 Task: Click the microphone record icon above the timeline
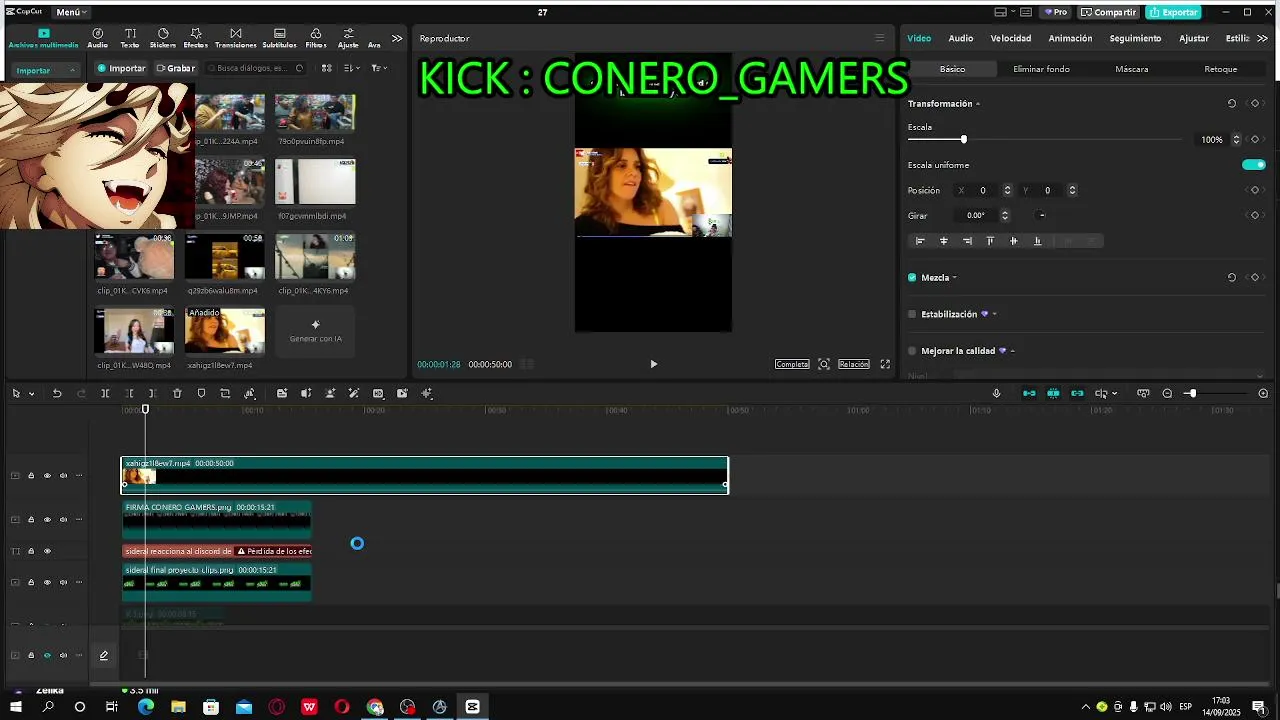click(996, 393)
